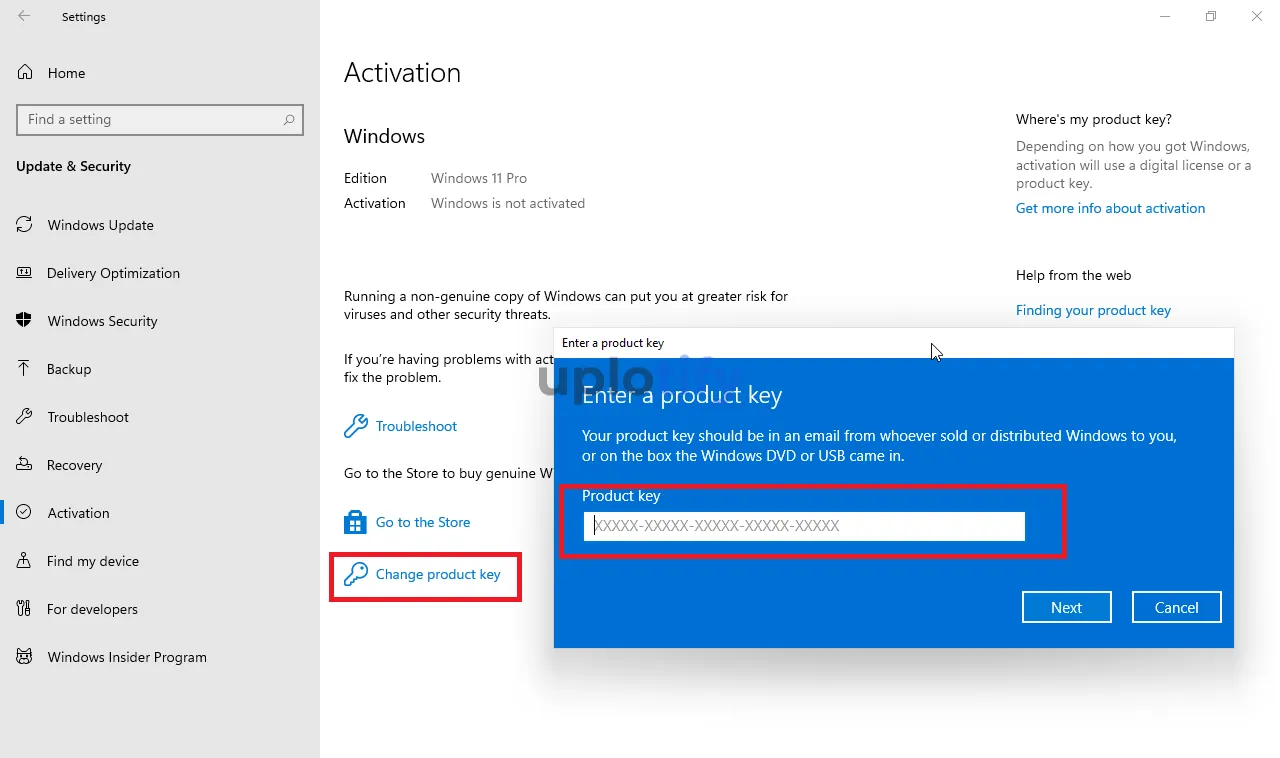This screenshot has width=1280, height=758.
Task: Select the Backup arrow icon
Action: [24, 369]
